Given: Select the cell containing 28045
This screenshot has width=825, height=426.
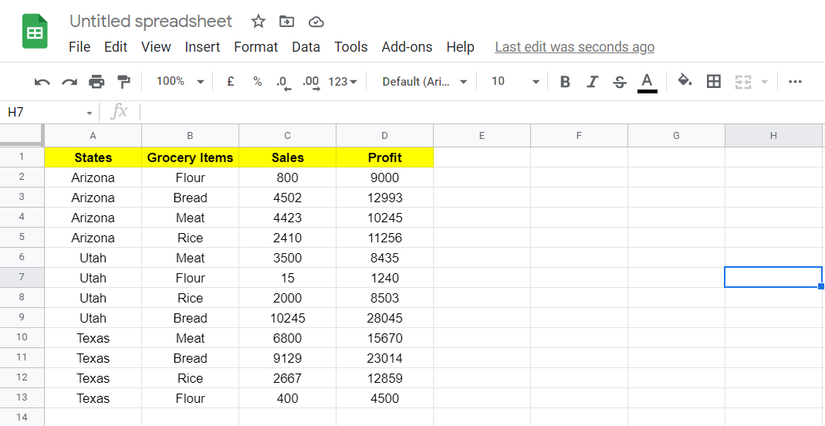Looking at the screenshot, I should pyautogui.click(x=385, y=318).
